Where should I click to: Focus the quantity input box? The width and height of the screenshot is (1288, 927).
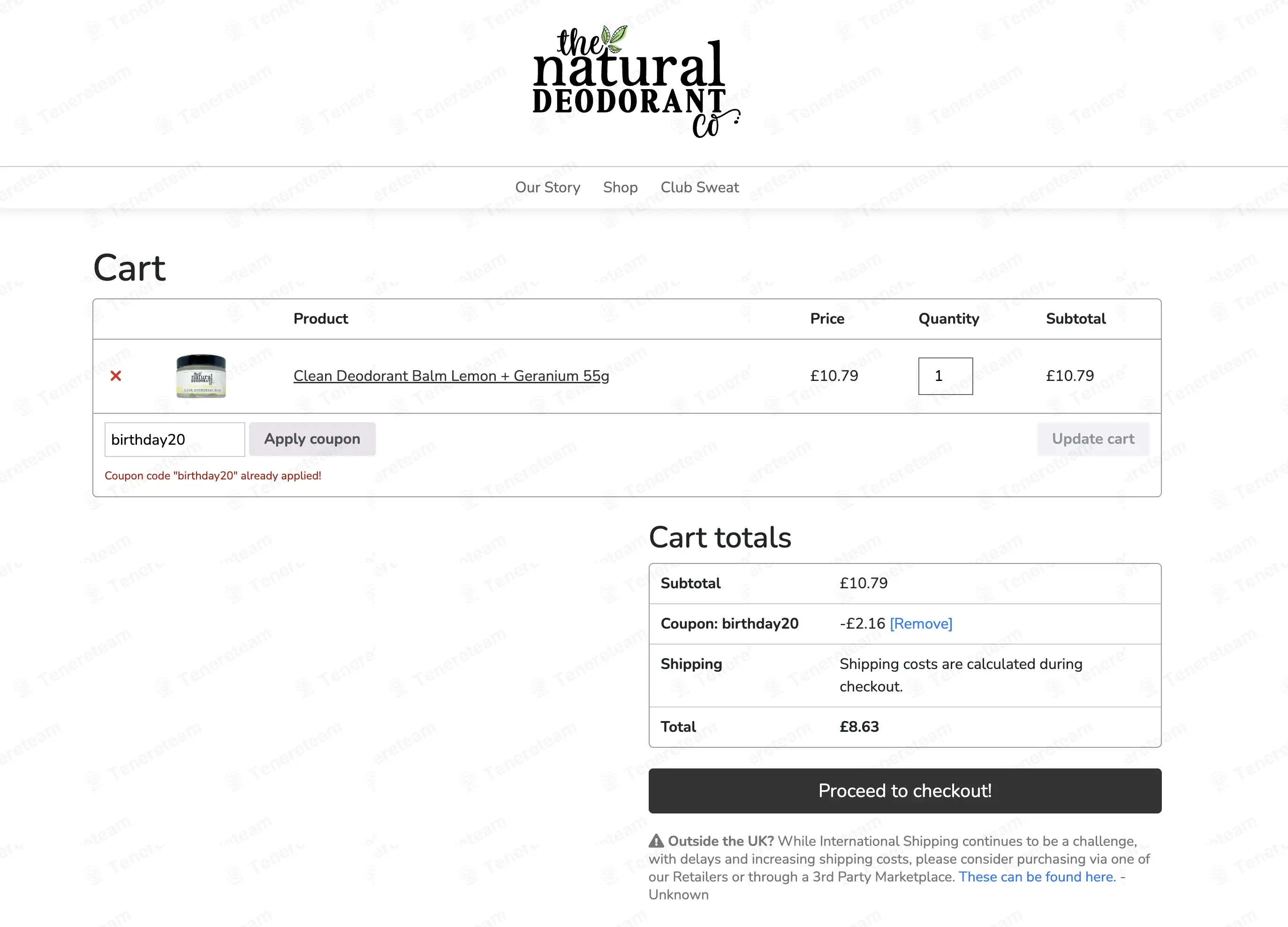click(x=946, y=376)
